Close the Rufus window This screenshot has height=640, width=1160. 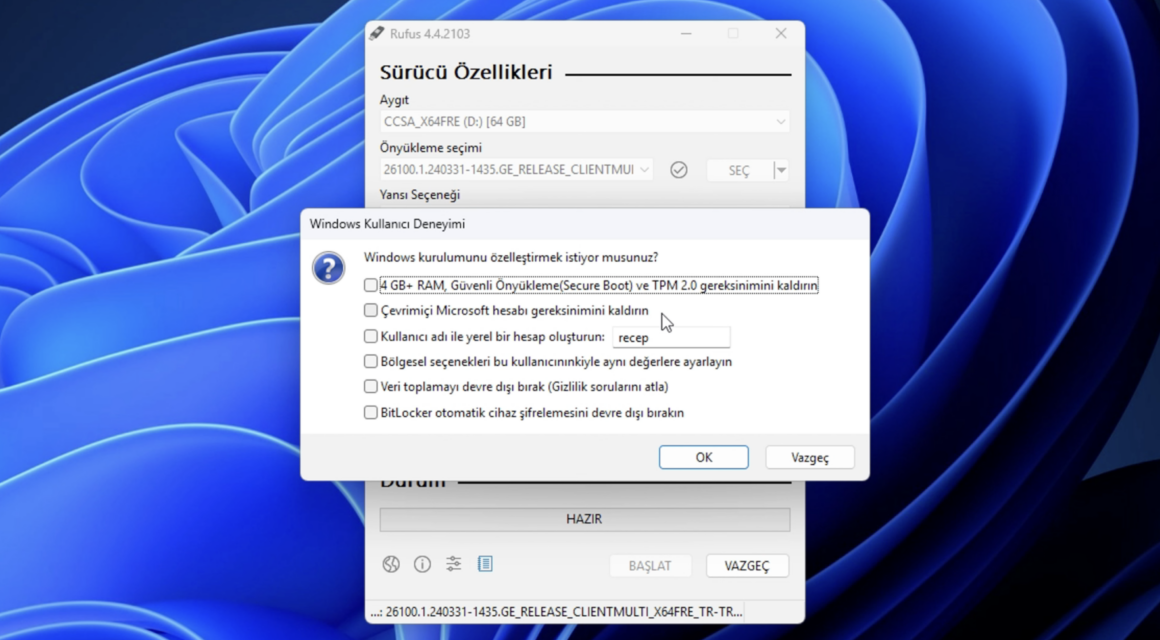click(x=780, y=33)
